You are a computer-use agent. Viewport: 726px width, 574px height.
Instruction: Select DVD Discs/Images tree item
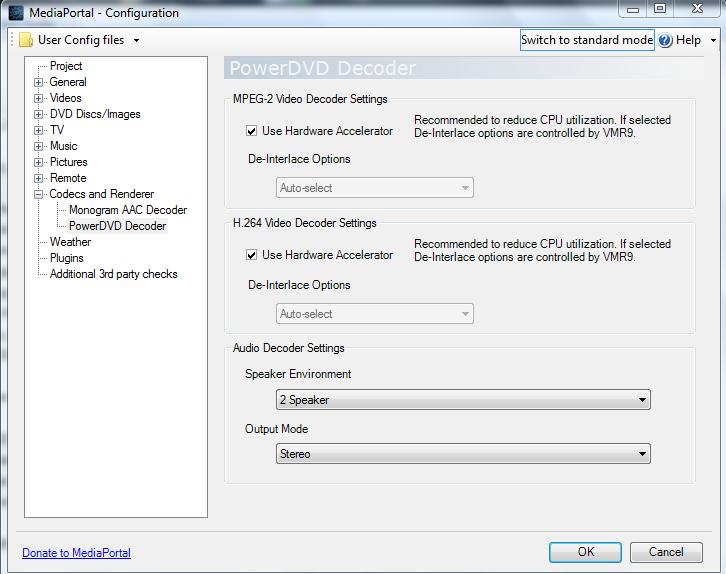[95, 114]
